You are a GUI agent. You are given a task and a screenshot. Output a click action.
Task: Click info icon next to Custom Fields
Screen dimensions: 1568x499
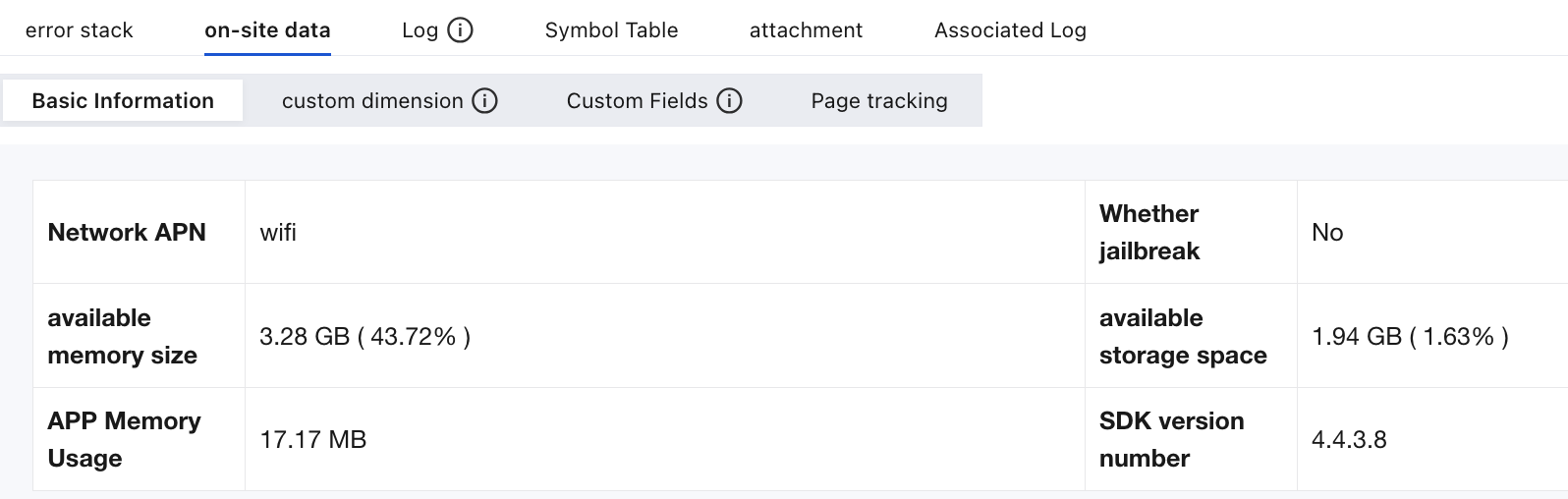729,101
